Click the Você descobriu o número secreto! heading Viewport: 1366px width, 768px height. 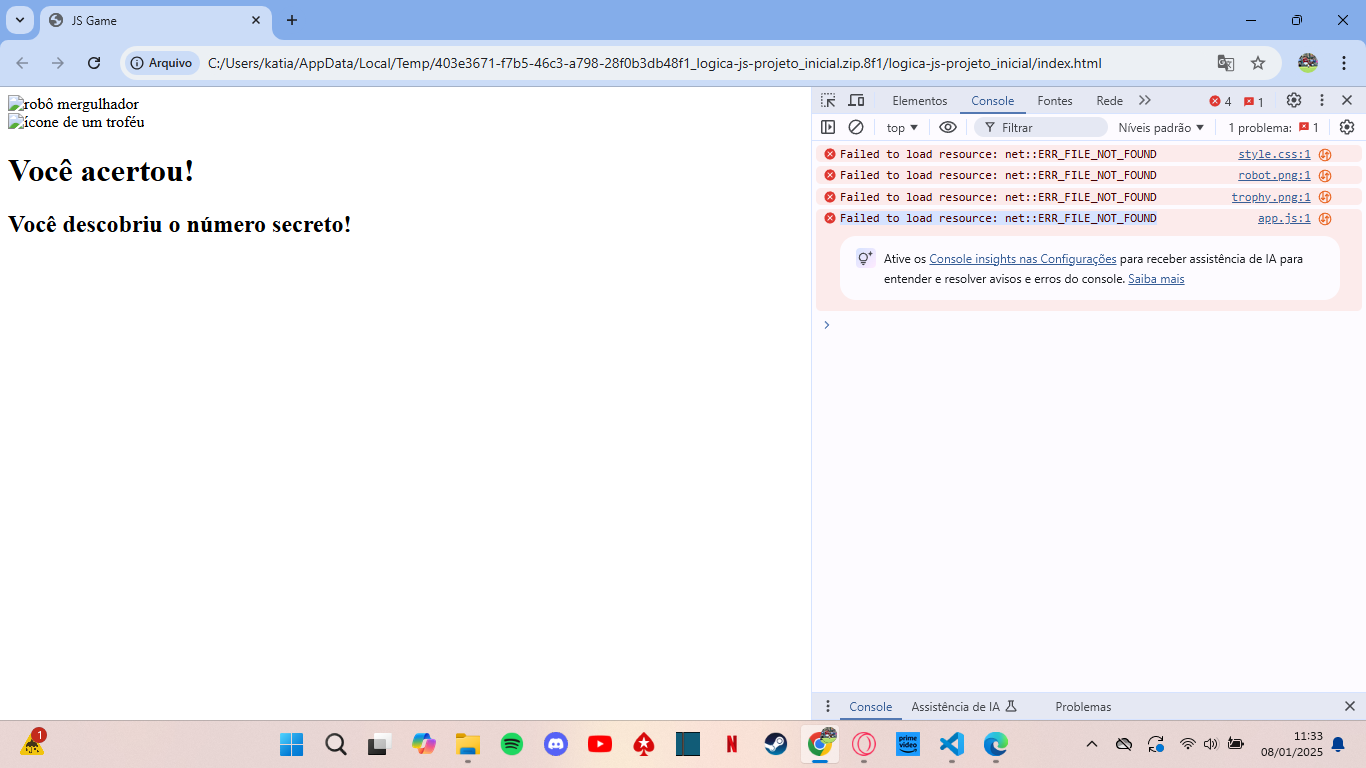click(180, 224)
